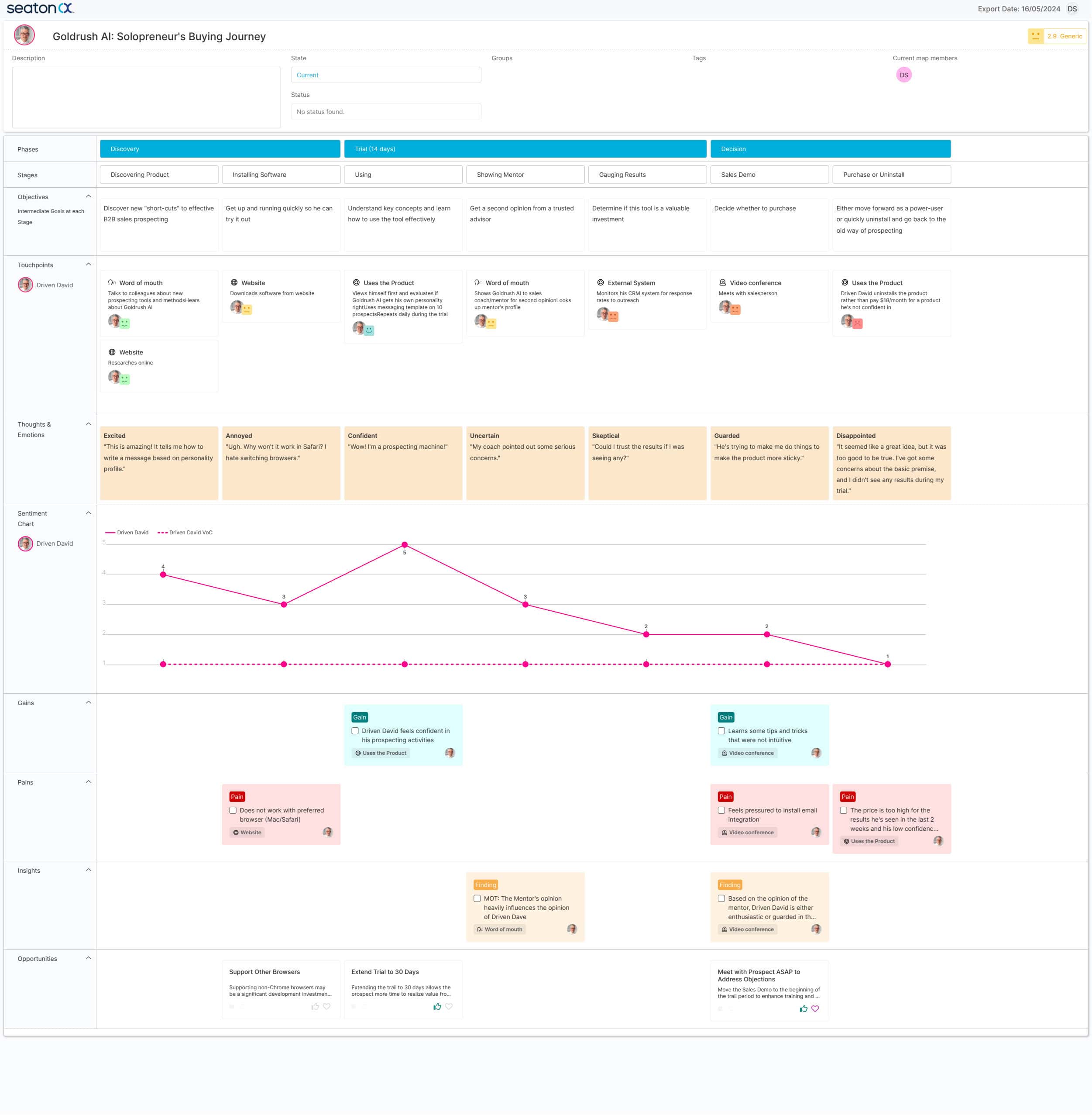
Task: Click the External System icon under Gauging Results
Action: pos(600,283)
